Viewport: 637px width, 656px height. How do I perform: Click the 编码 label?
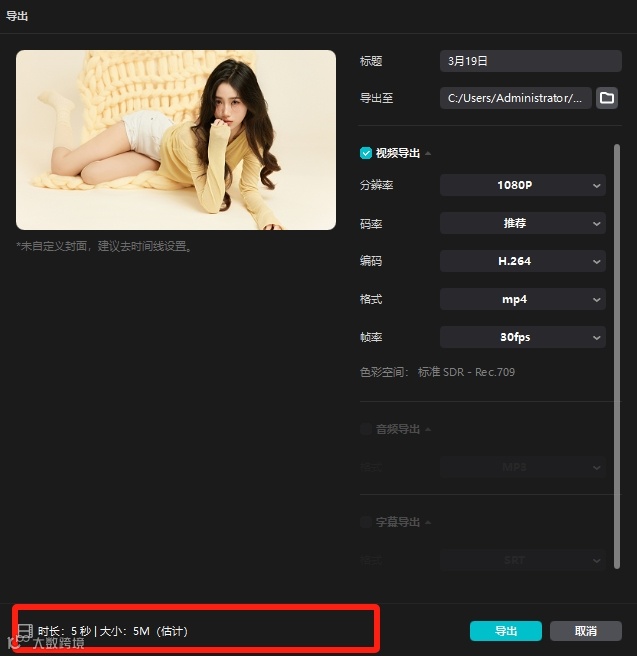[x=371, y=261]
